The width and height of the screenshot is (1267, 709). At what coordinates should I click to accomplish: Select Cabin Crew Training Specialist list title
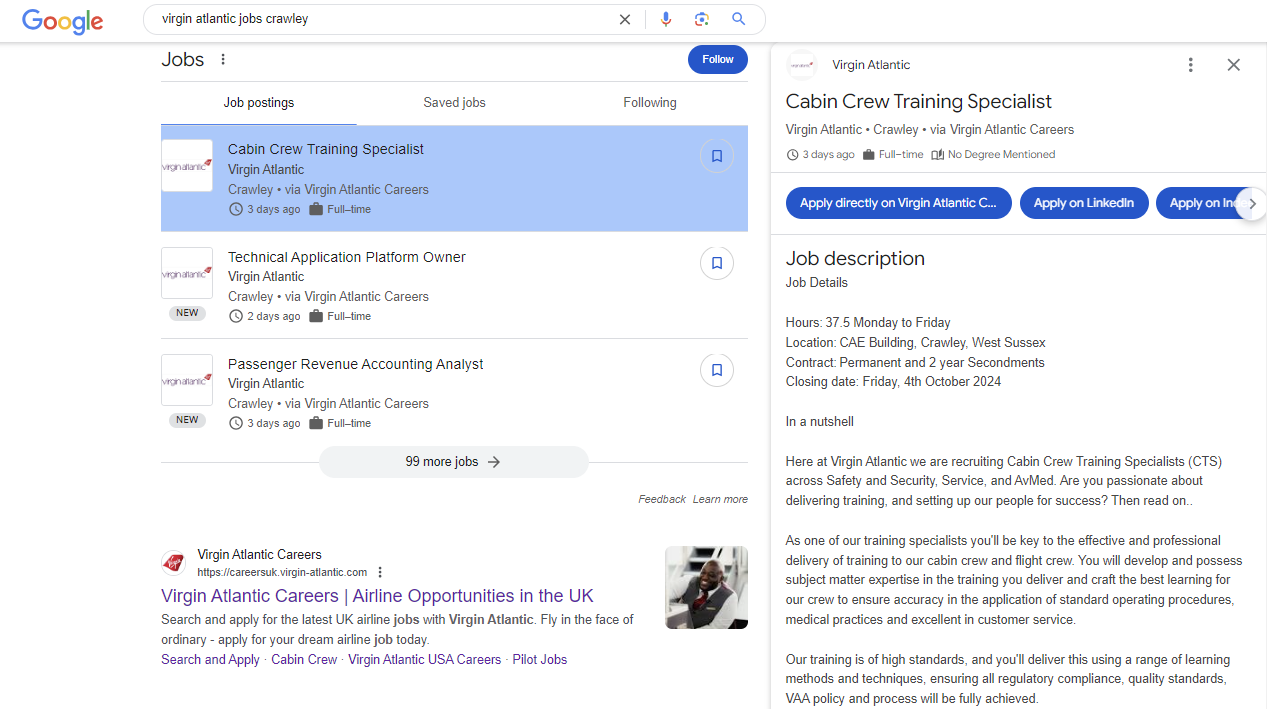pos(326,149)
